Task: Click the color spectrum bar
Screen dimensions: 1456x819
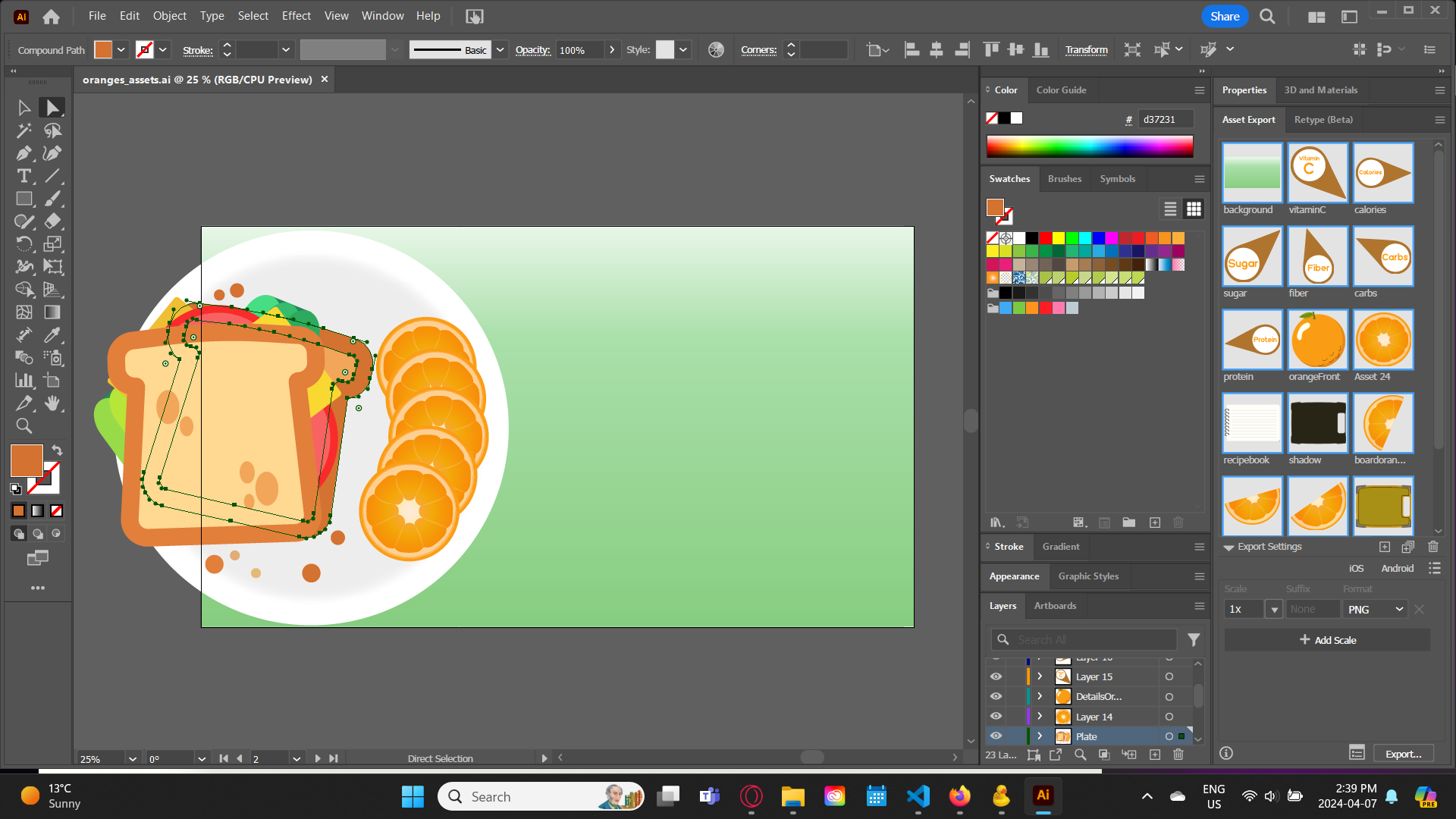Action: (x=1090, y=146)
